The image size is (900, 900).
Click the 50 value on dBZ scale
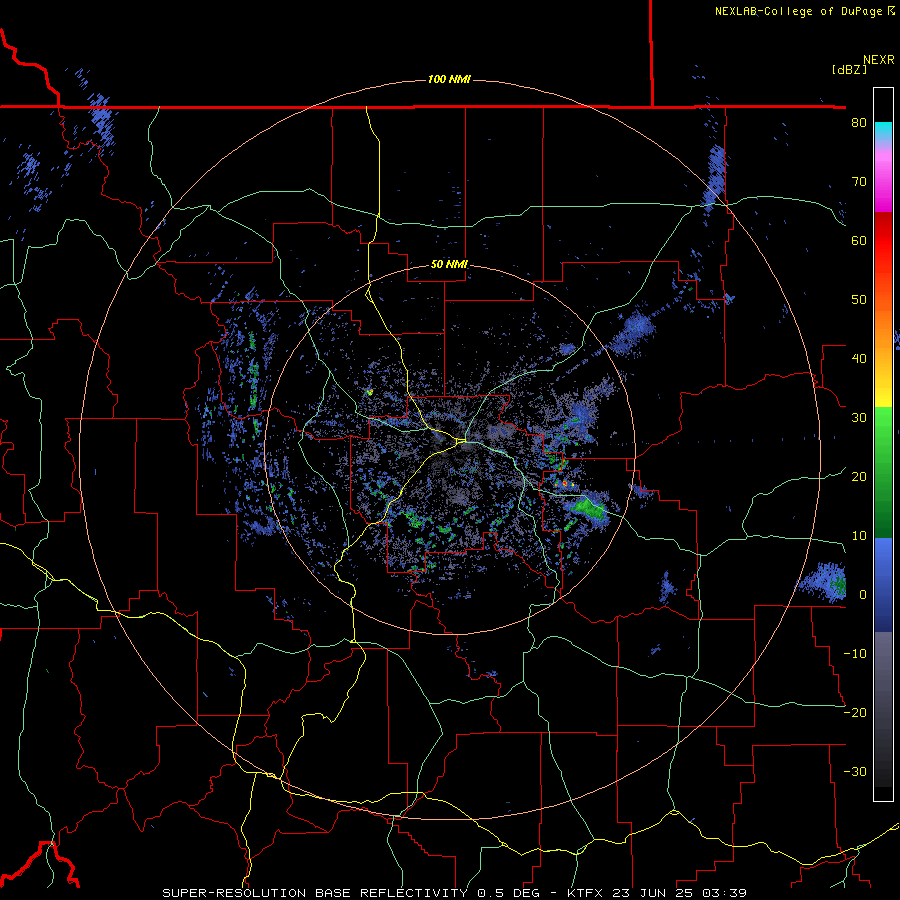859,300
